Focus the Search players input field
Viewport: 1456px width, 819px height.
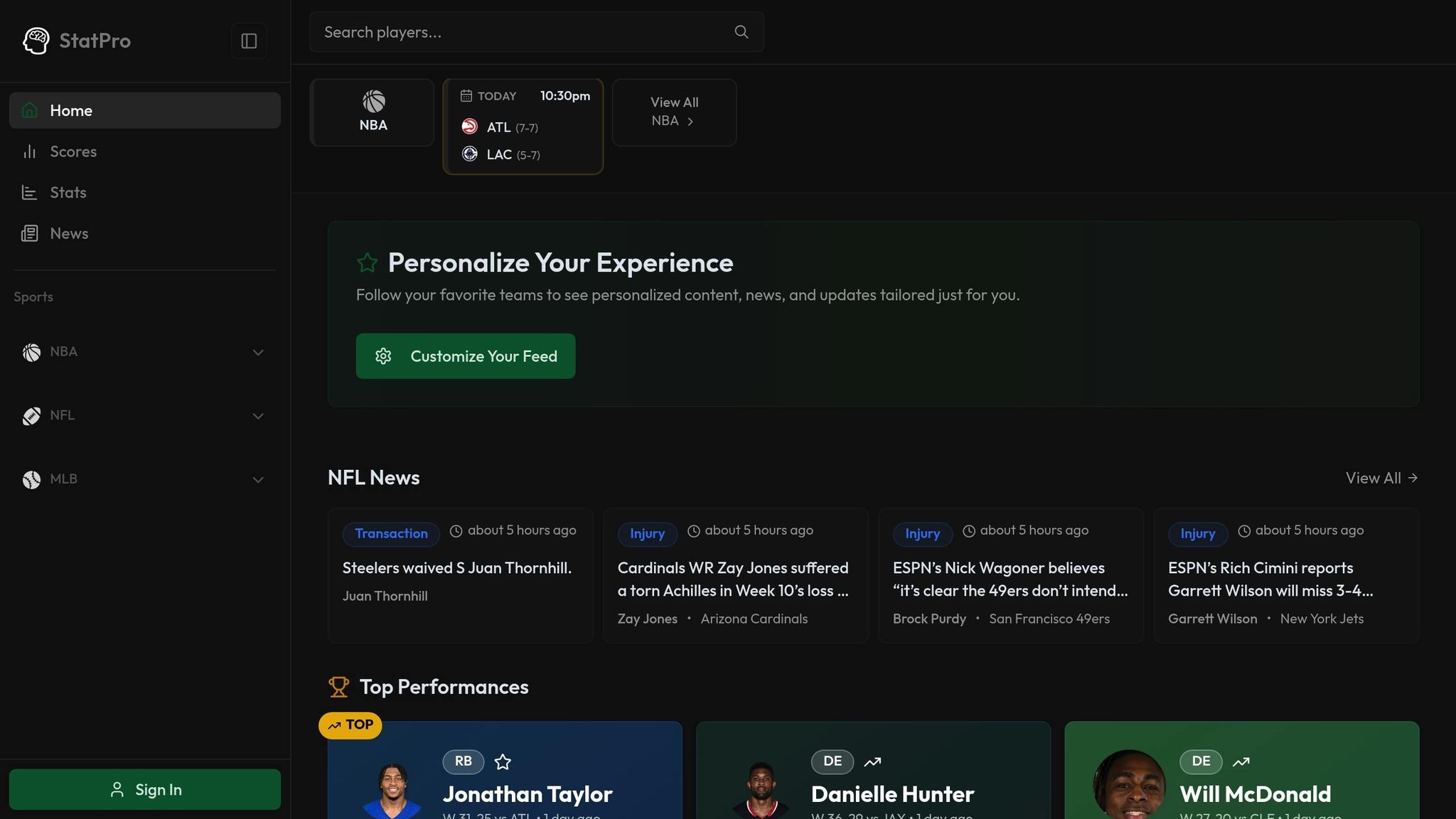click(x=523, y=32)
